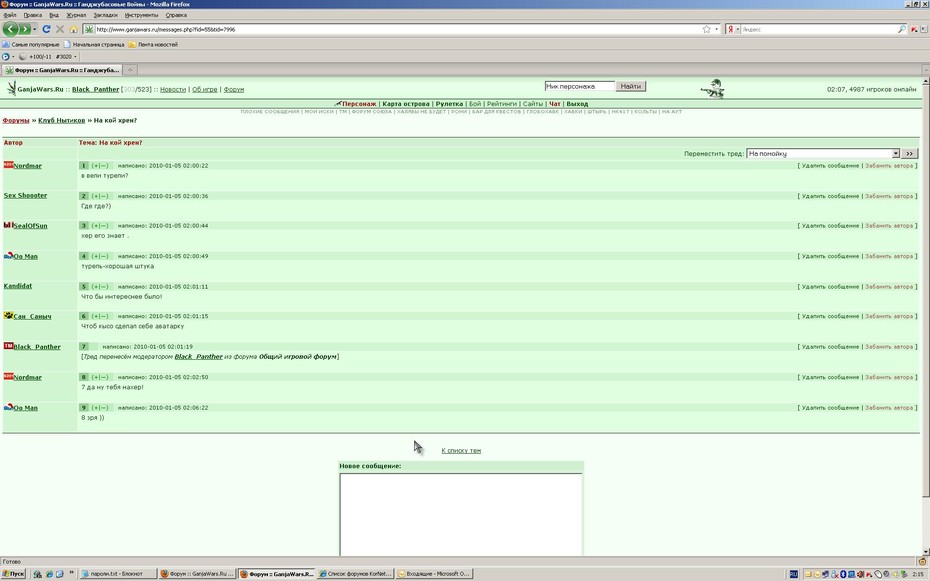
Task: Open the Журнал menu
Action: coord(76,15)
